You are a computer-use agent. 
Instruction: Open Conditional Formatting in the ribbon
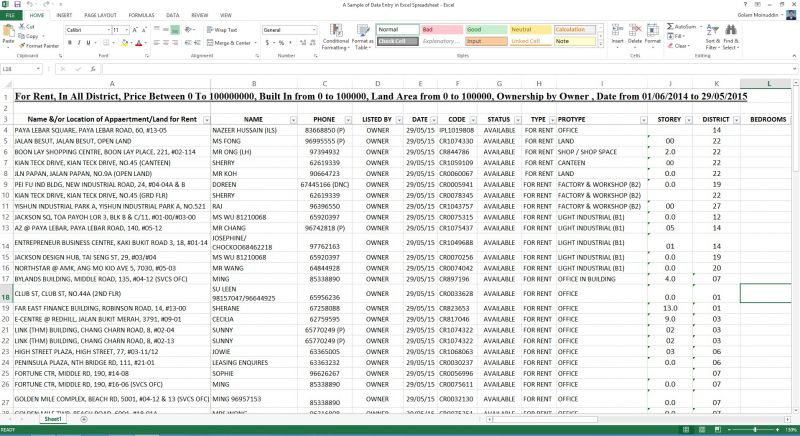336,36
